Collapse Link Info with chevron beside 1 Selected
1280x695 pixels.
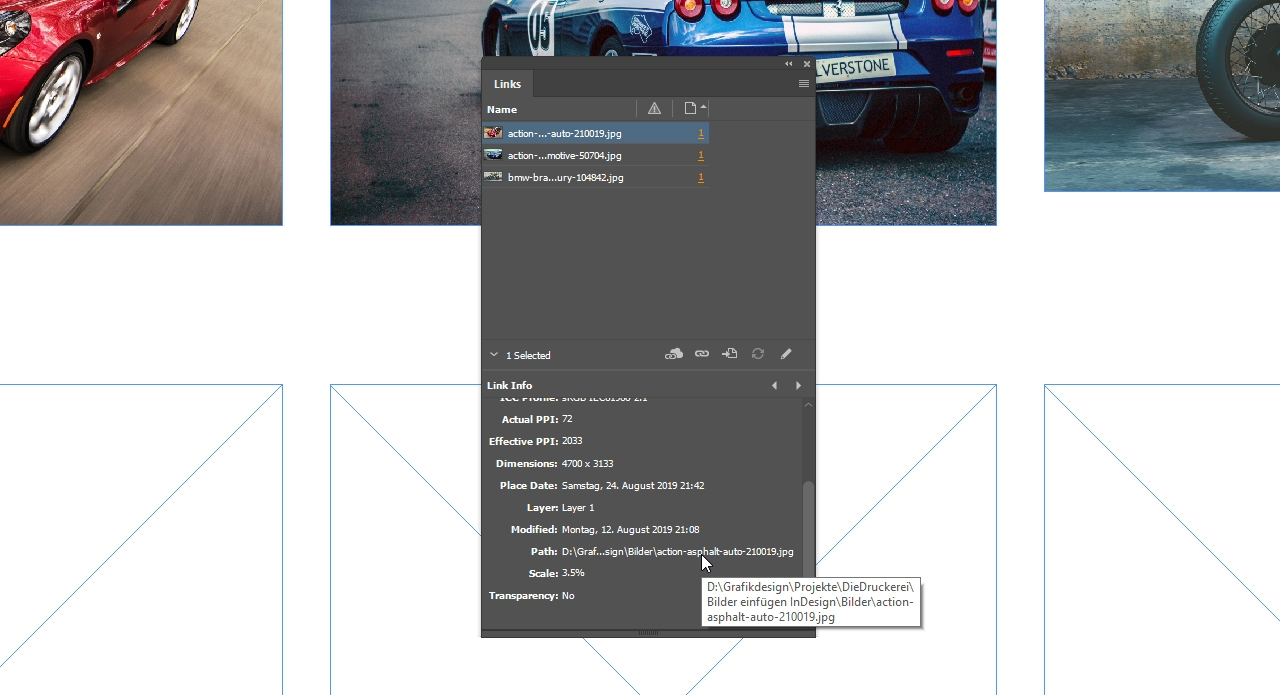click(494, 355)
